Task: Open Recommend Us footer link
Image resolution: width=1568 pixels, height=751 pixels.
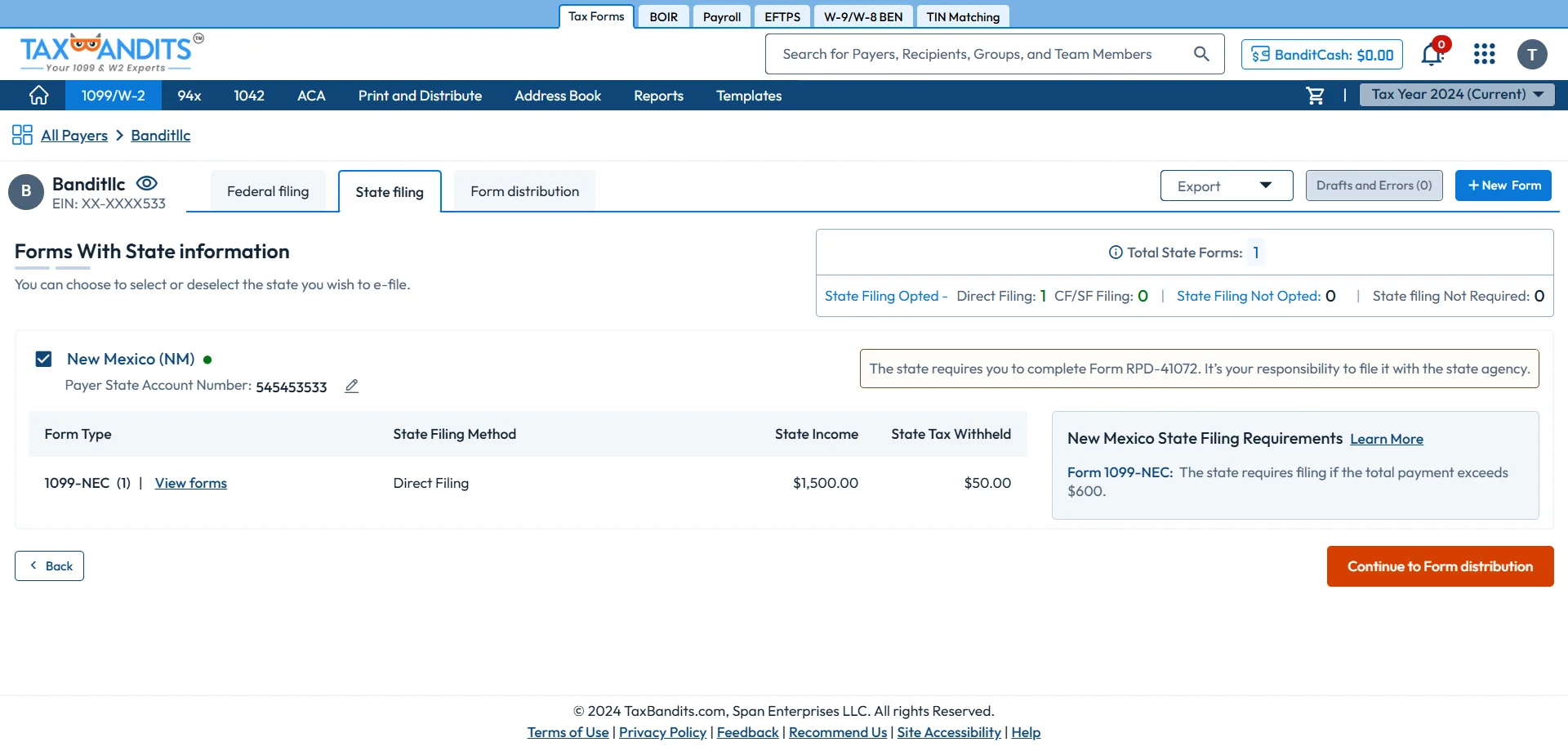Action: click(838, 732)
